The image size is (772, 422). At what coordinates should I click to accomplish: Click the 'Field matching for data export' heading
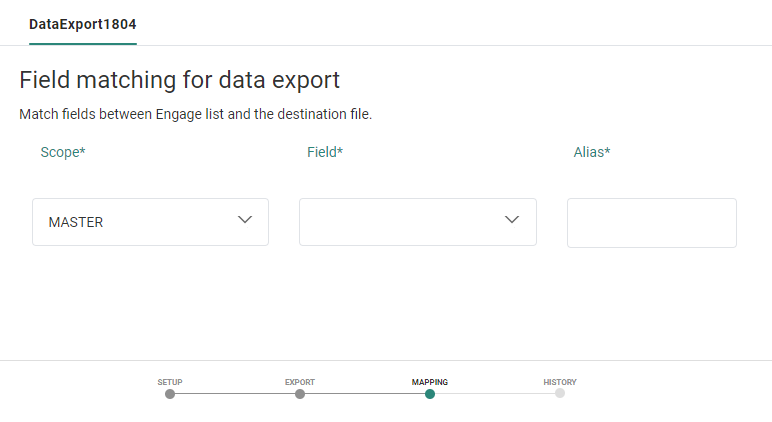click(x=180, y=80)
